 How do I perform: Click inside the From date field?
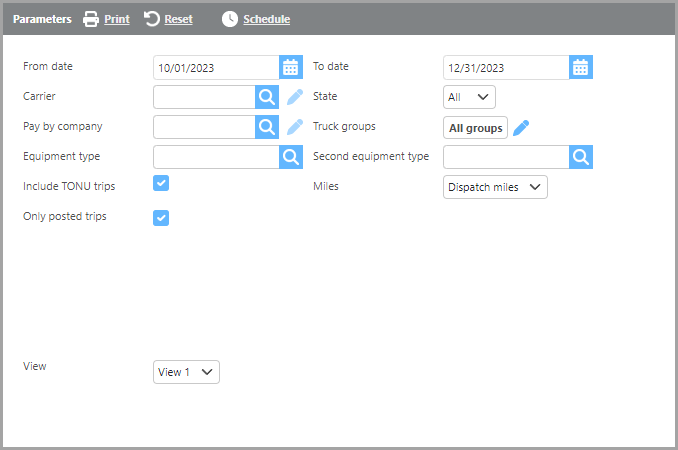pos(216,67)
